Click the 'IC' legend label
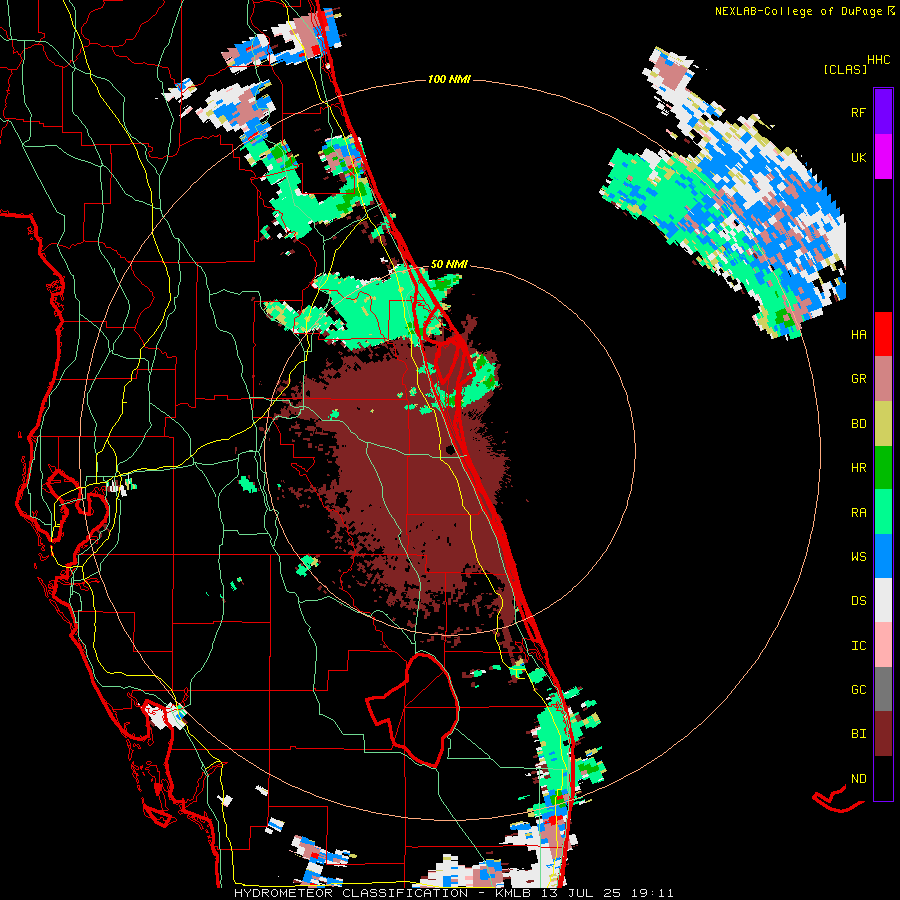 coord(858,646)
